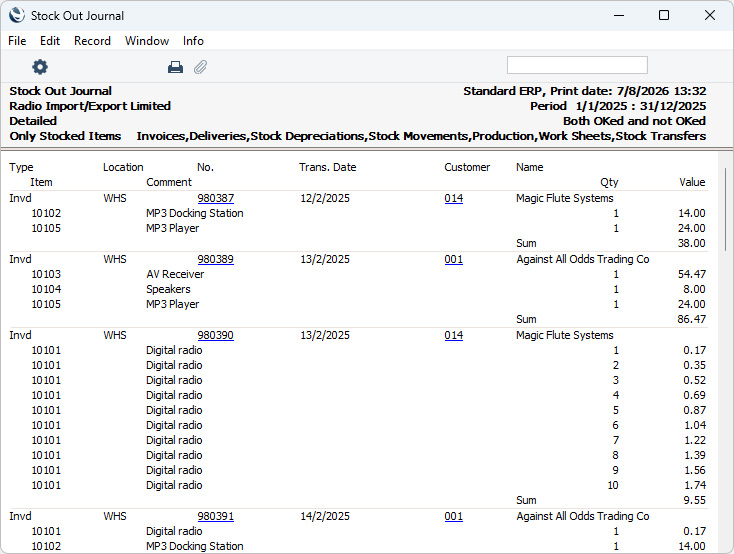Click the Digital radio row with quantity 10
The image size is (734, 554).
(358, 485)
